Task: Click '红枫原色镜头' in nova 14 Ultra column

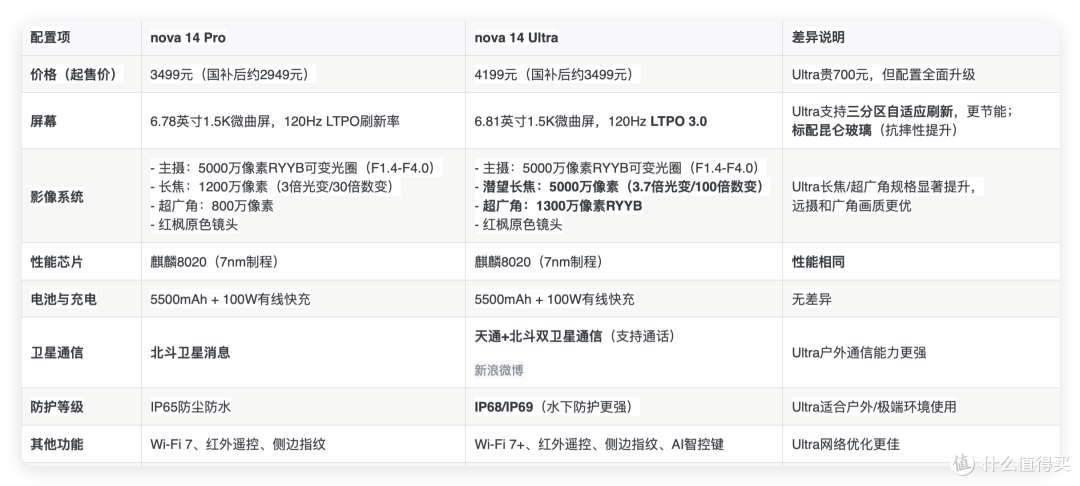Action: [518, 224]
